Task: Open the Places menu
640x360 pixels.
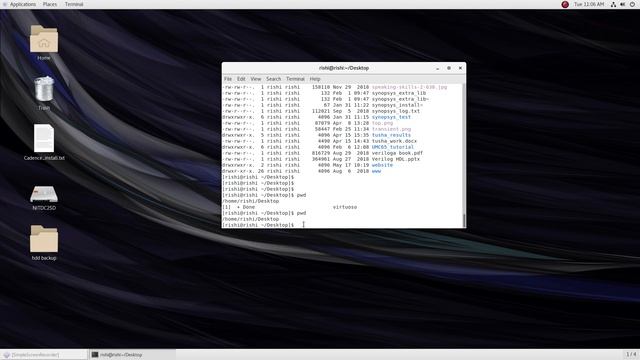Action: 50,4
